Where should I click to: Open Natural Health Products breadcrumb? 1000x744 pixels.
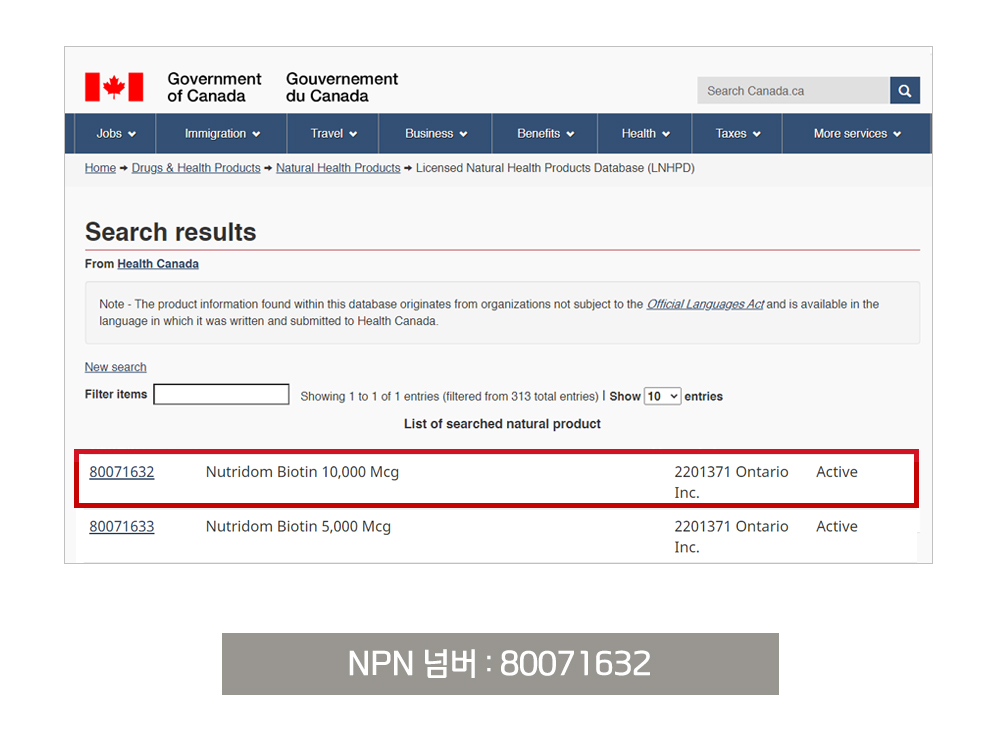tap(338, 168)
